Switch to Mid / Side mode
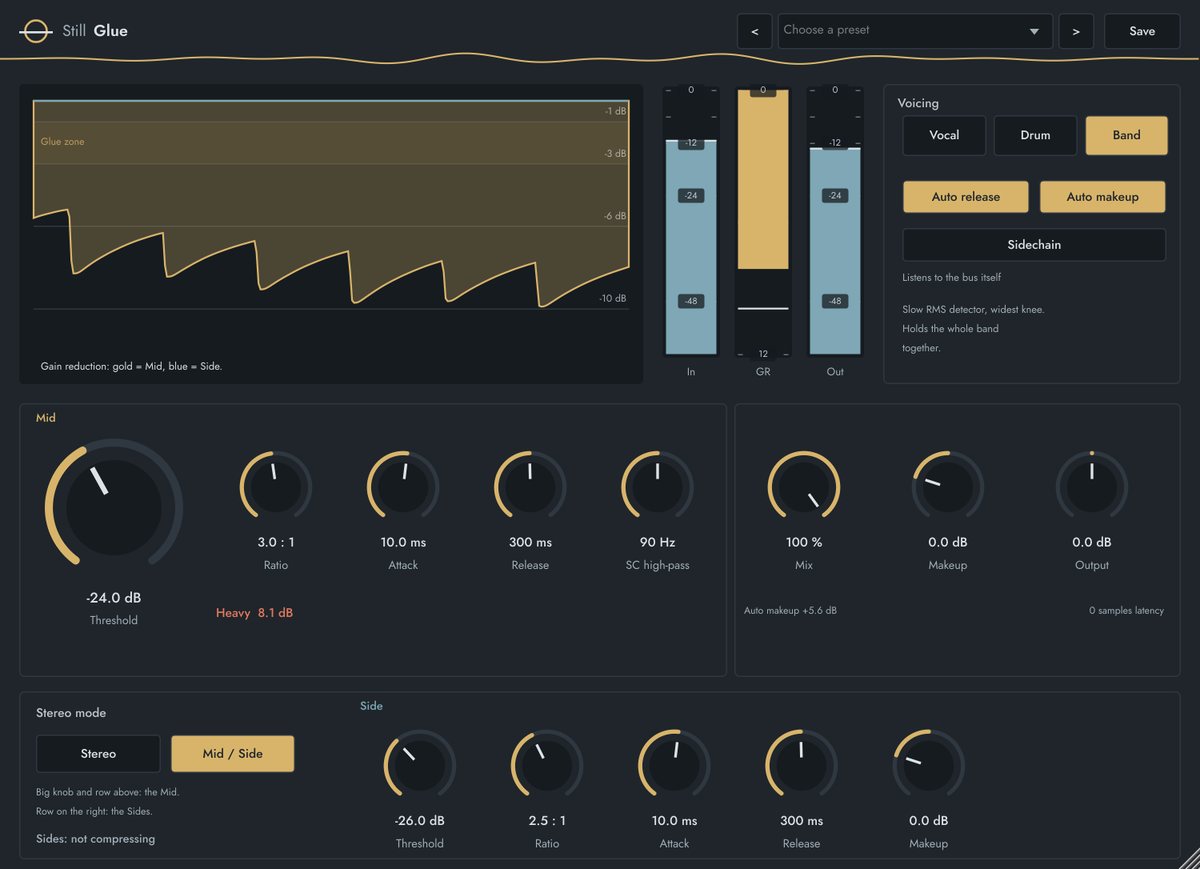Image resolution: width=1200 pixels, height=869 pixels. 232,754
